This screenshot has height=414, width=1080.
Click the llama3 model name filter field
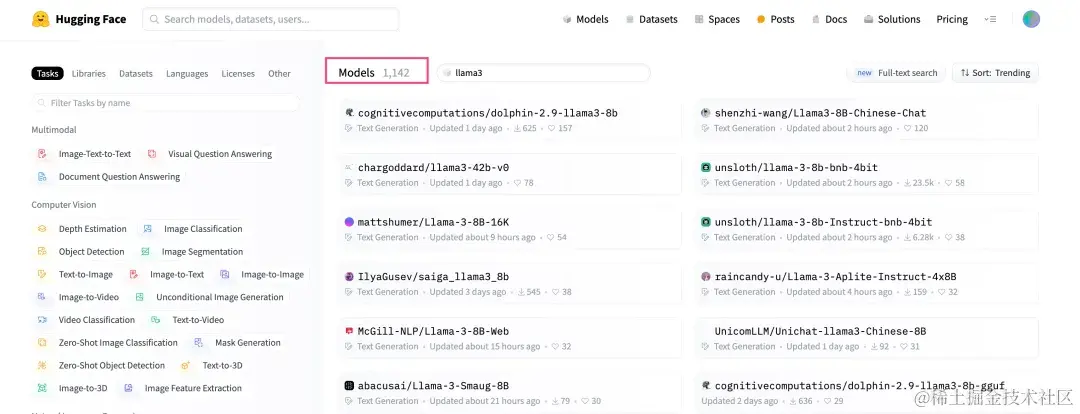coord(543,72)
